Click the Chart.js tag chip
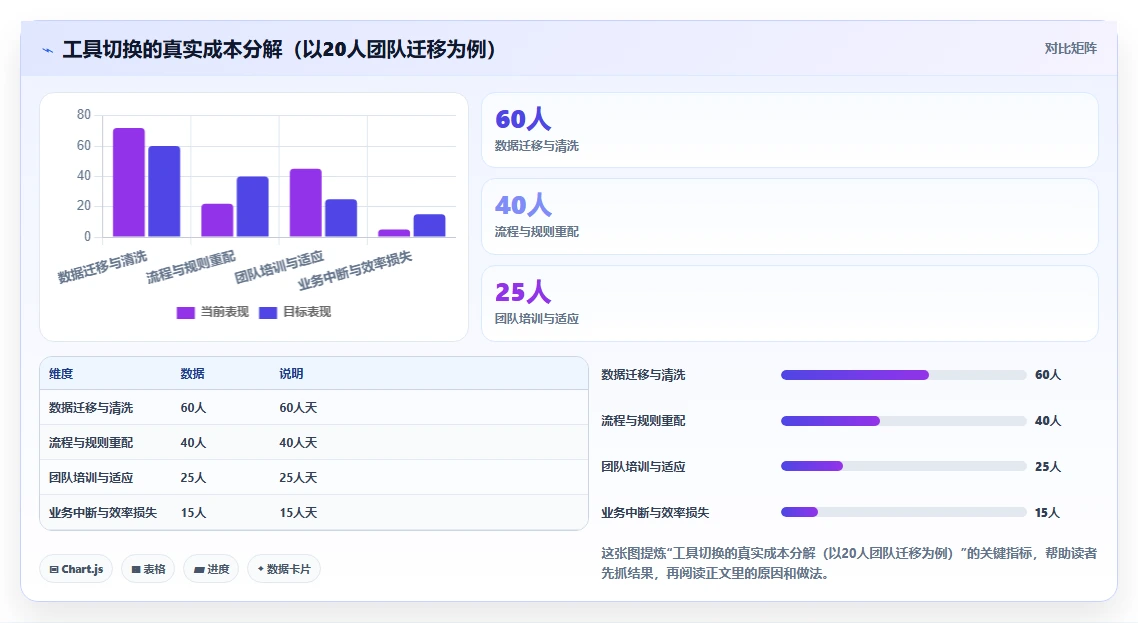This screenshot has height=623, width=1138. click(76, 569)
